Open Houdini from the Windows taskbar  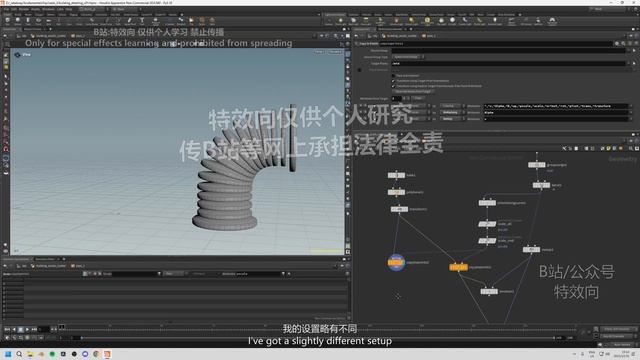[x=107, y=354]
